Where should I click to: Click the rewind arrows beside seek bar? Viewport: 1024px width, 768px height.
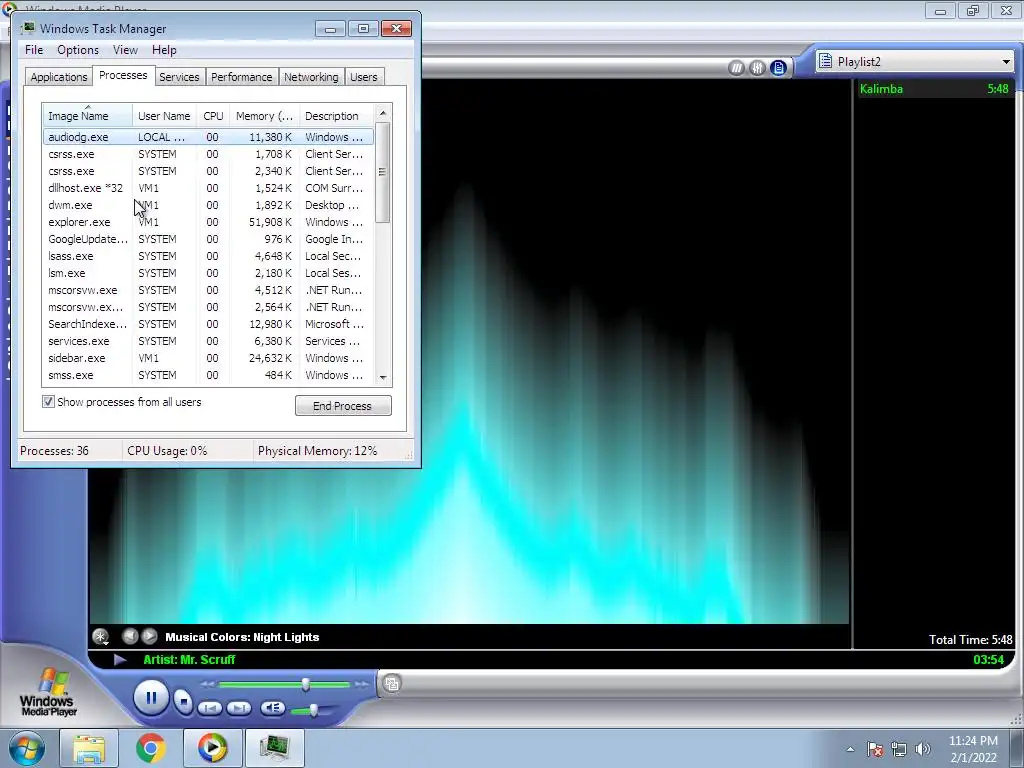coord(208,684)
